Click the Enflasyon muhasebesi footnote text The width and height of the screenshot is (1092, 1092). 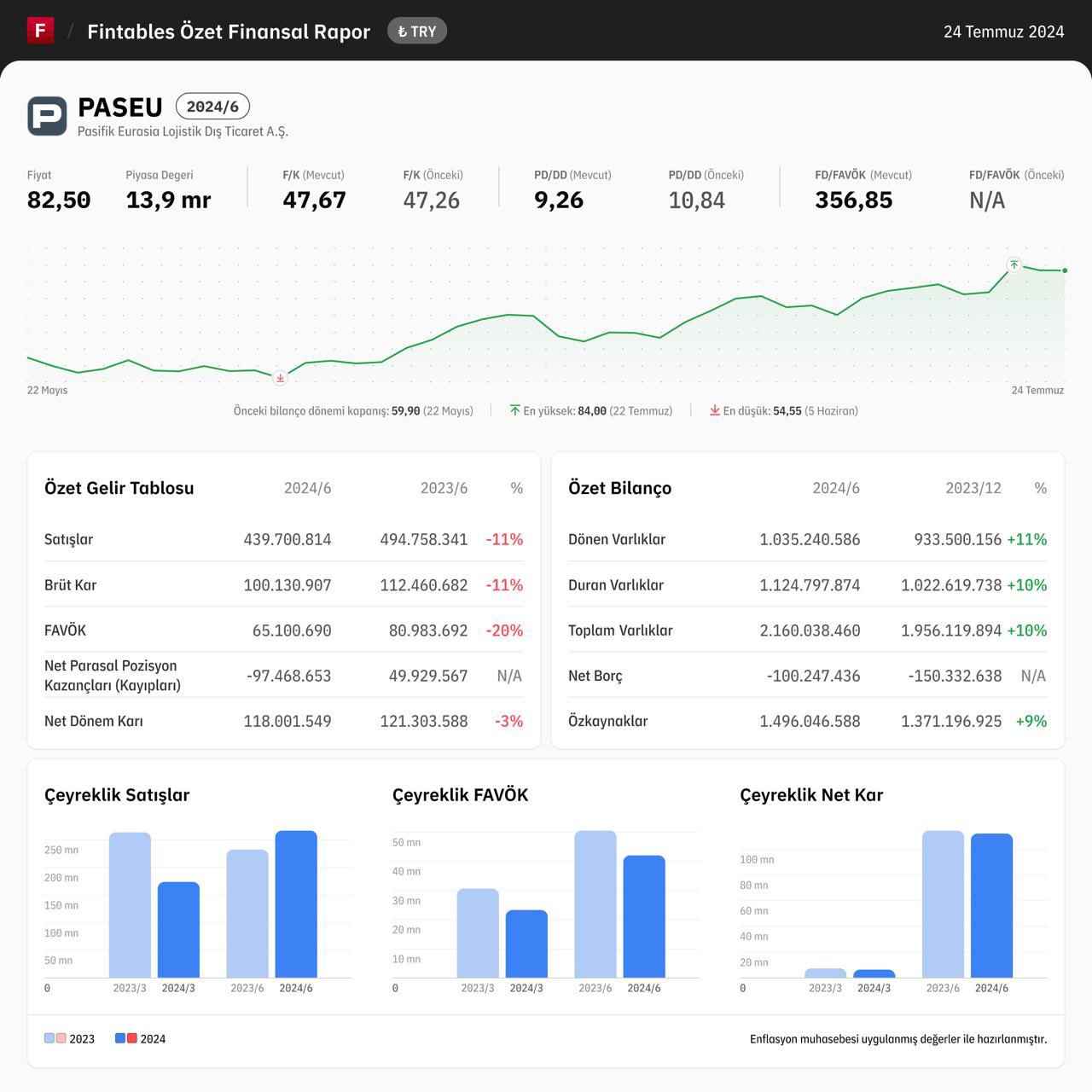point(898,1039)
